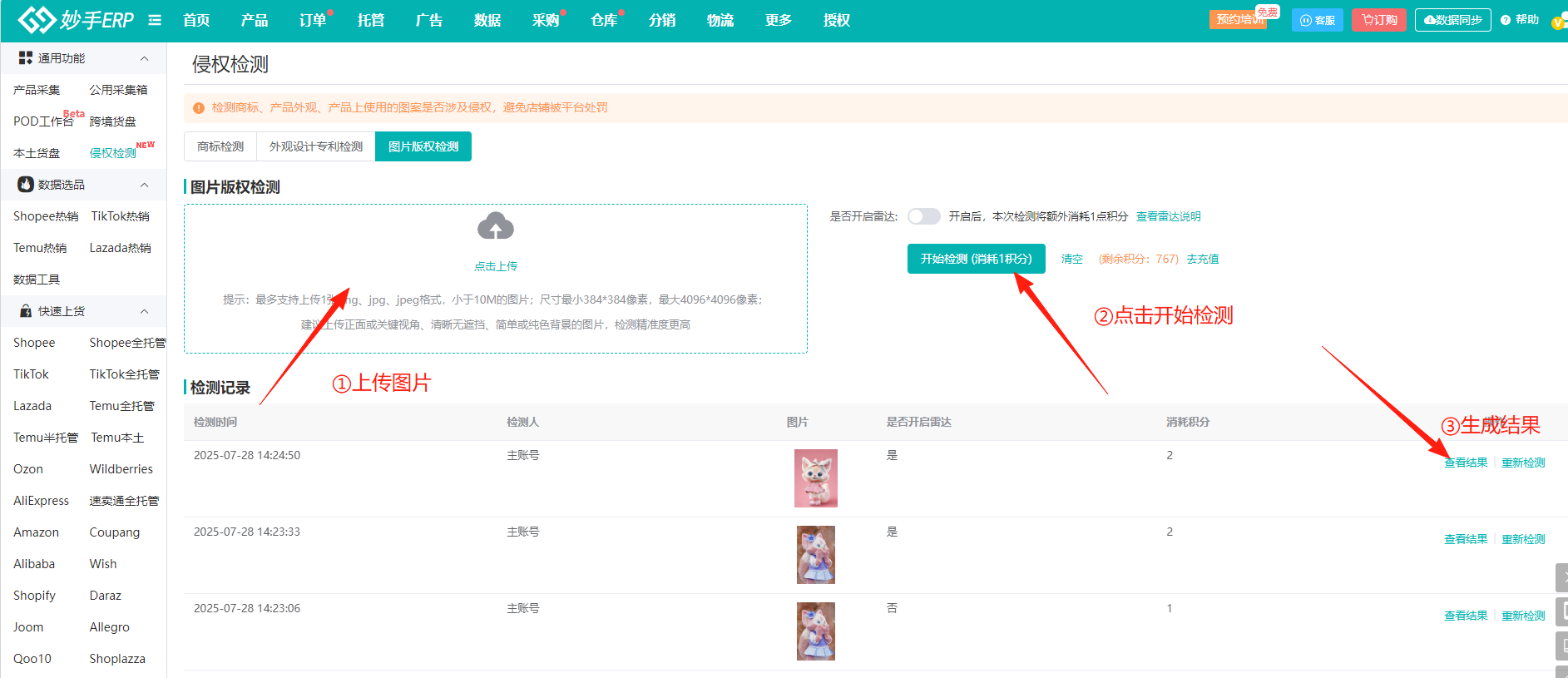1568x678 pixels.
Task: Collapse the 快速上货 section chevron
Action: [145, 311]
